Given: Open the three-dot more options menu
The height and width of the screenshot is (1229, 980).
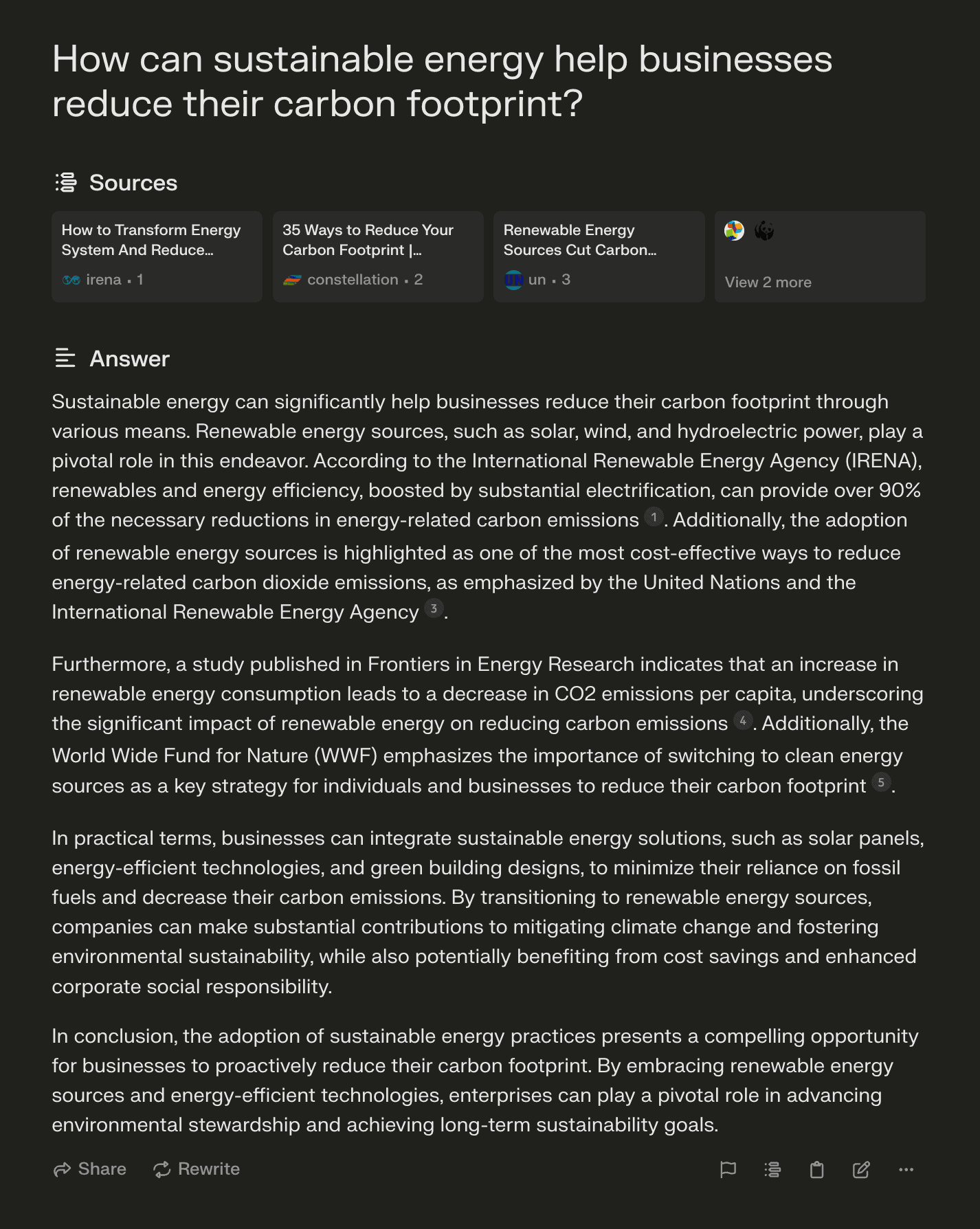Looking at the screenshot, I should tap(906, 1169).
